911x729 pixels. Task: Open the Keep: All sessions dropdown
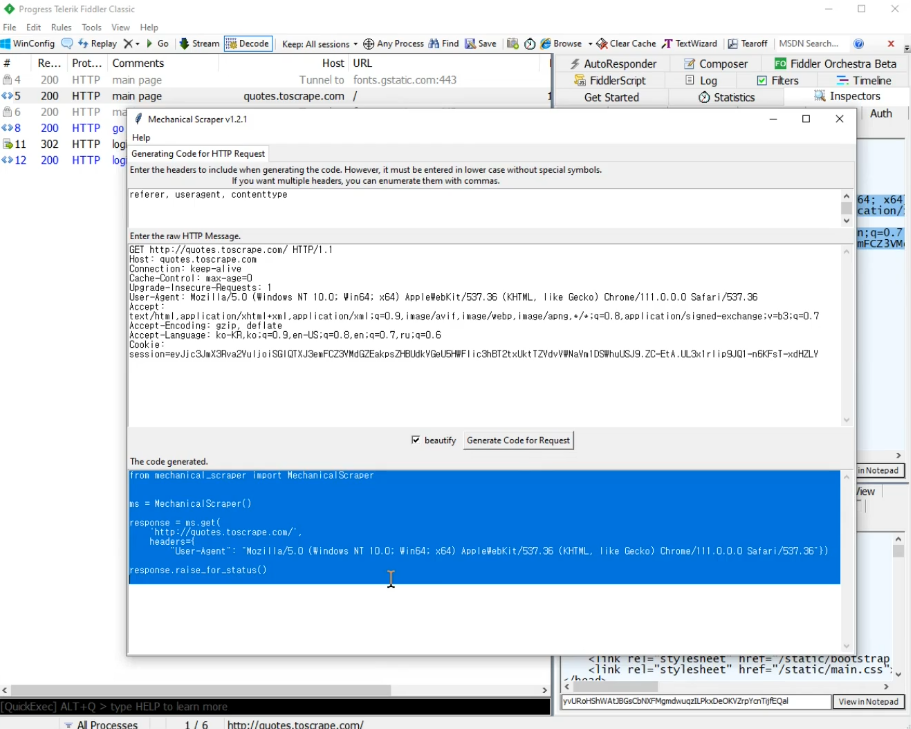click(320, 44)
